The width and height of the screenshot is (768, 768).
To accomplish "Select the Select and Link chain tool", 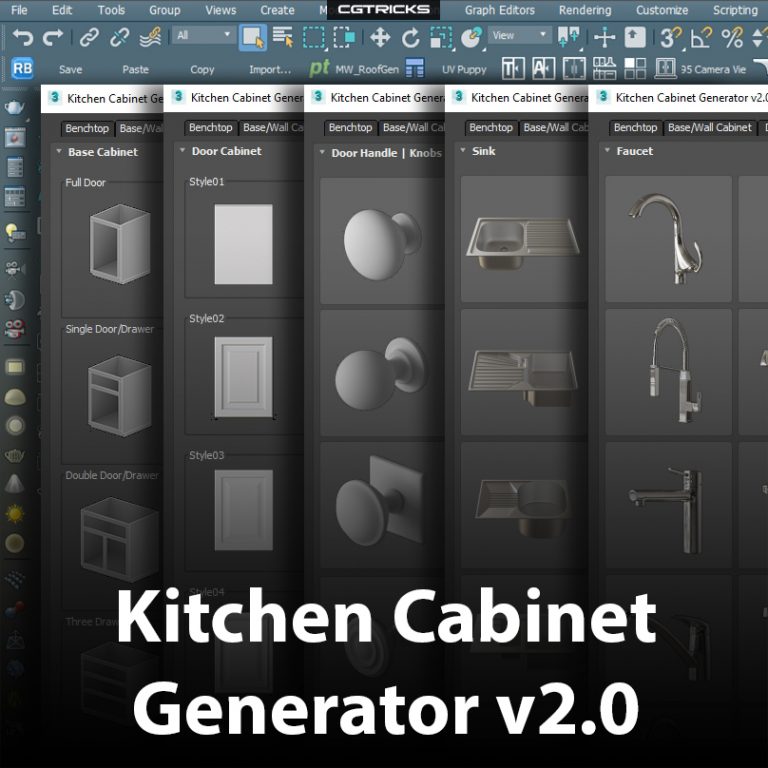I will point(90,38).
